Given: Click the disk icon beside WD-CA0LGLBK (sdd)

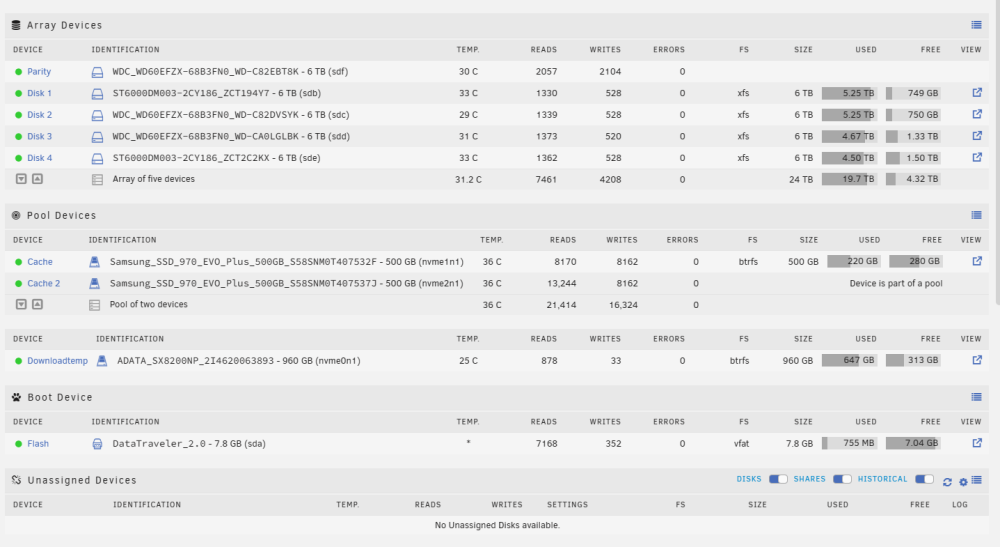Looking at the screenshot, I should point(97,137).
